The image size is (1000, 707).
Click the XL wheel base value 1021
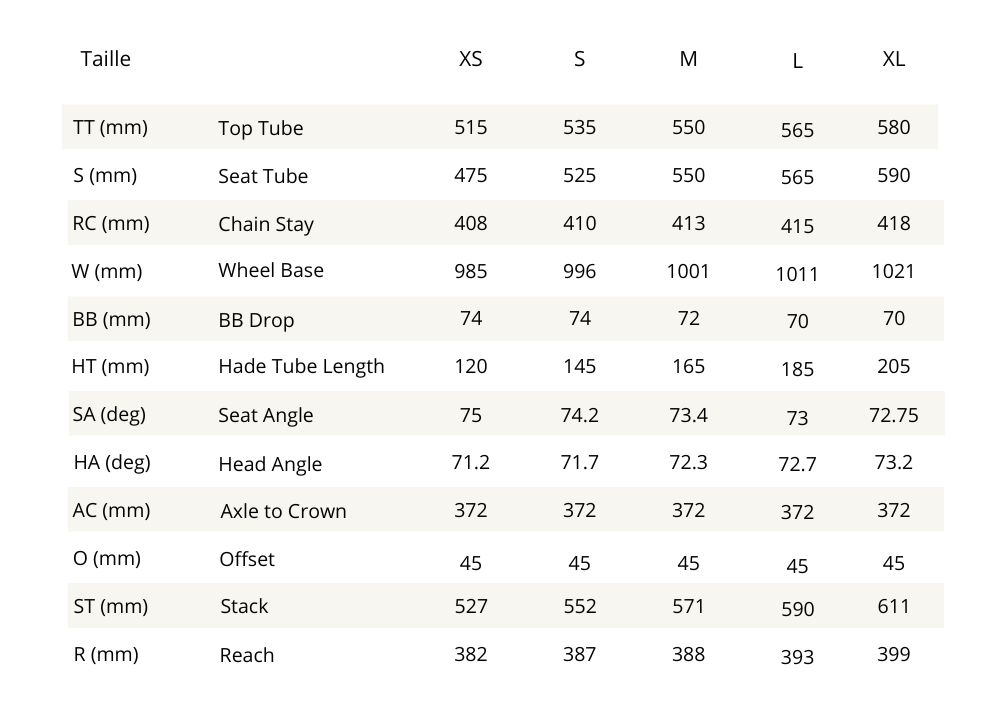pos(893,271)
